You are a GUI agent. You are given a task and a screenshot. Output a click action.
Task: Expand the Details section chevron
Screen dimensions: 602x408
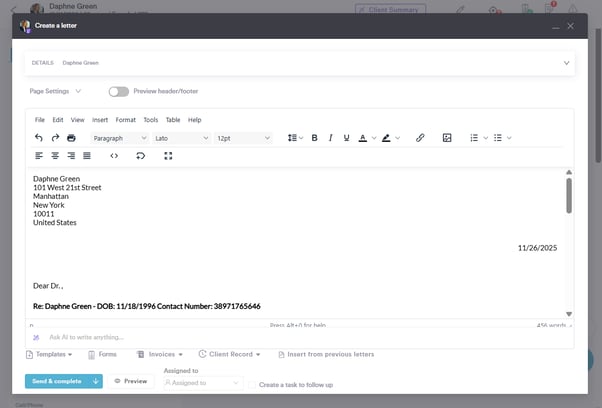click(566, 63)
